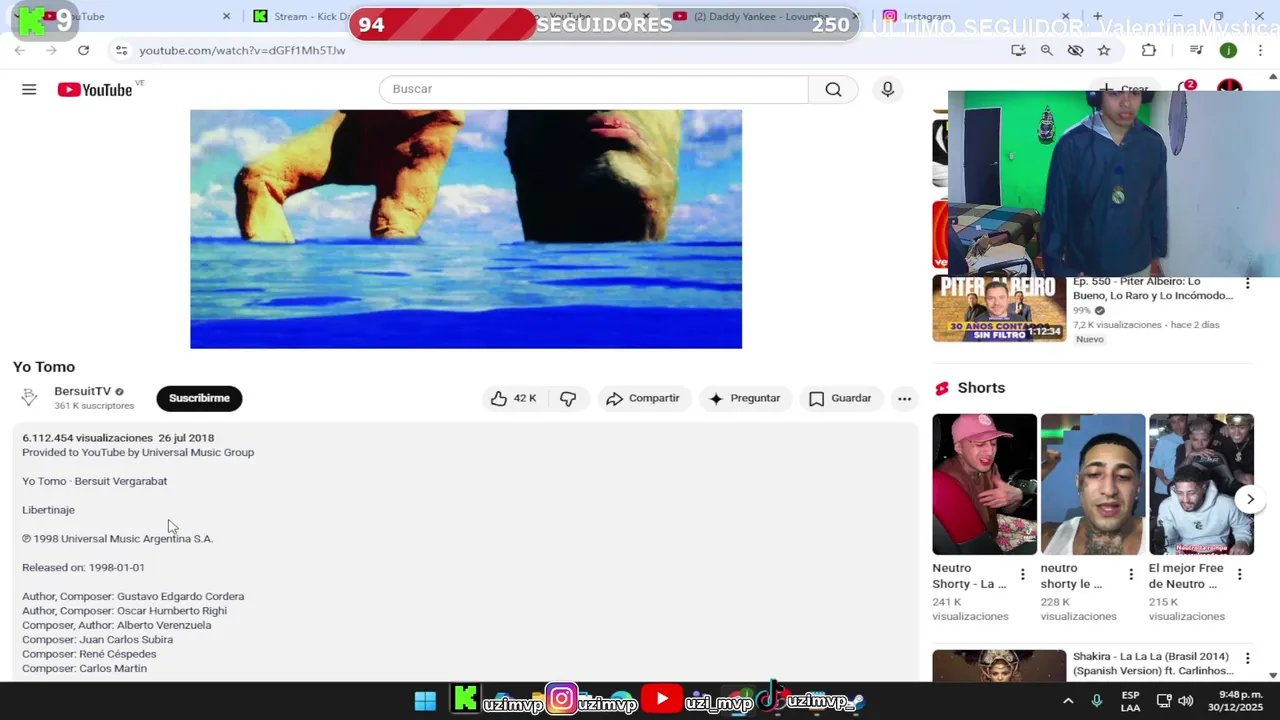The height and width of the screenshot is (720, 1280).
Task: Click the video title Yo Tomo
Action: 44,367
